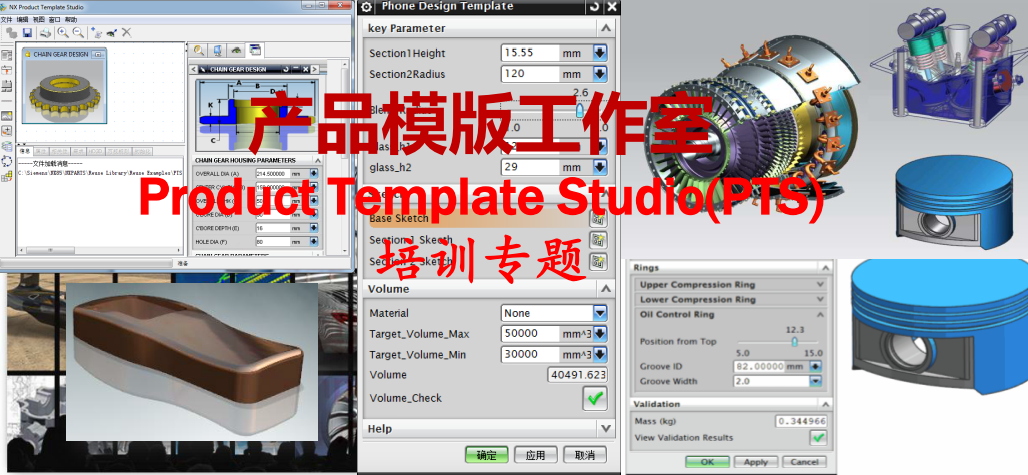The height and width of the screenshot is (475, 1028).
Task: Click the sketch icon for Base Sketch
Action: click(x=598, y=219)
